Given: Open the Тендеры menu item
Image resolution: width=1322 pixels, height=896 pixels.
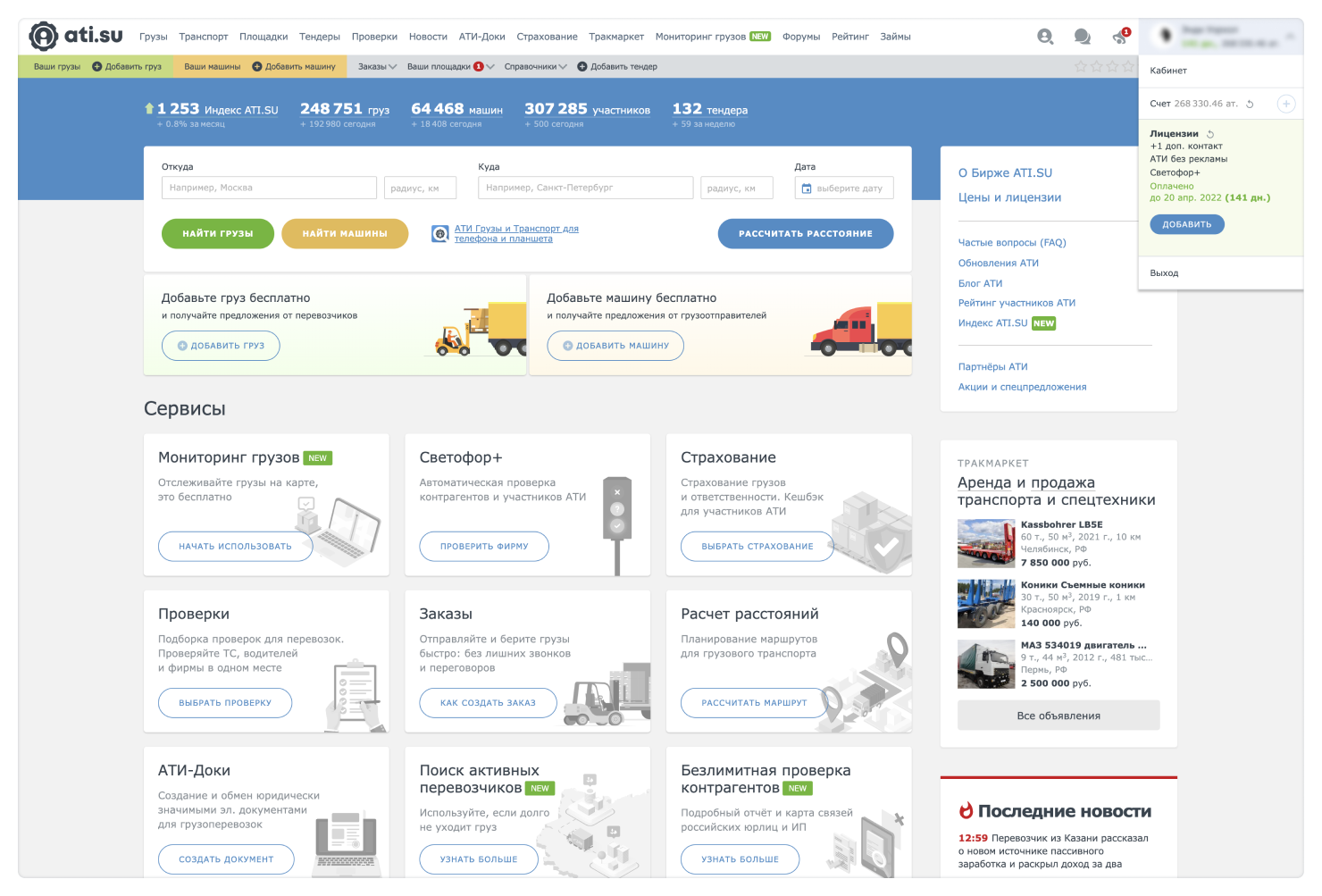Looking at the screenshot, I should tap(320, 37).
